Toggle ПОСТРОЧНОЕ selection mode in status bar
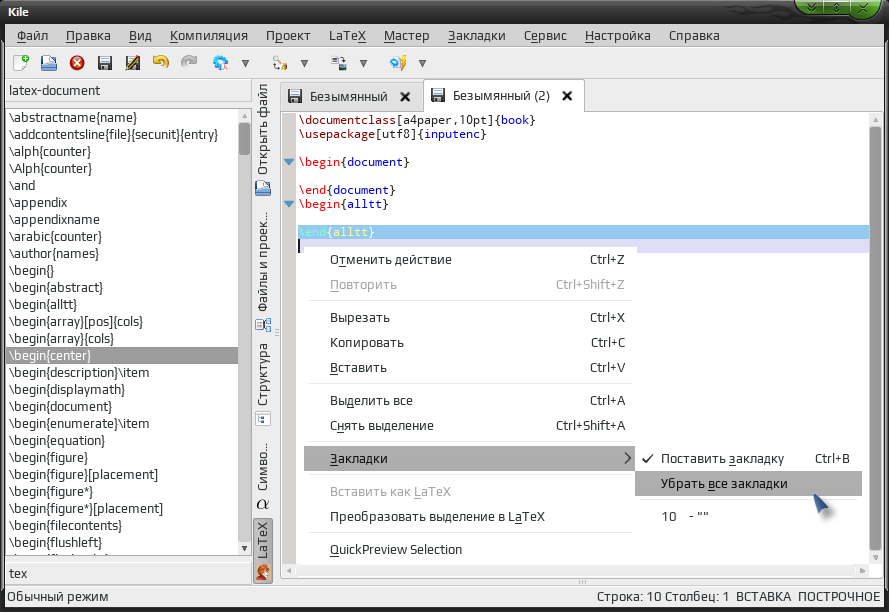The height and width of the screenshot is (612, 889). (x=839, y=597)
